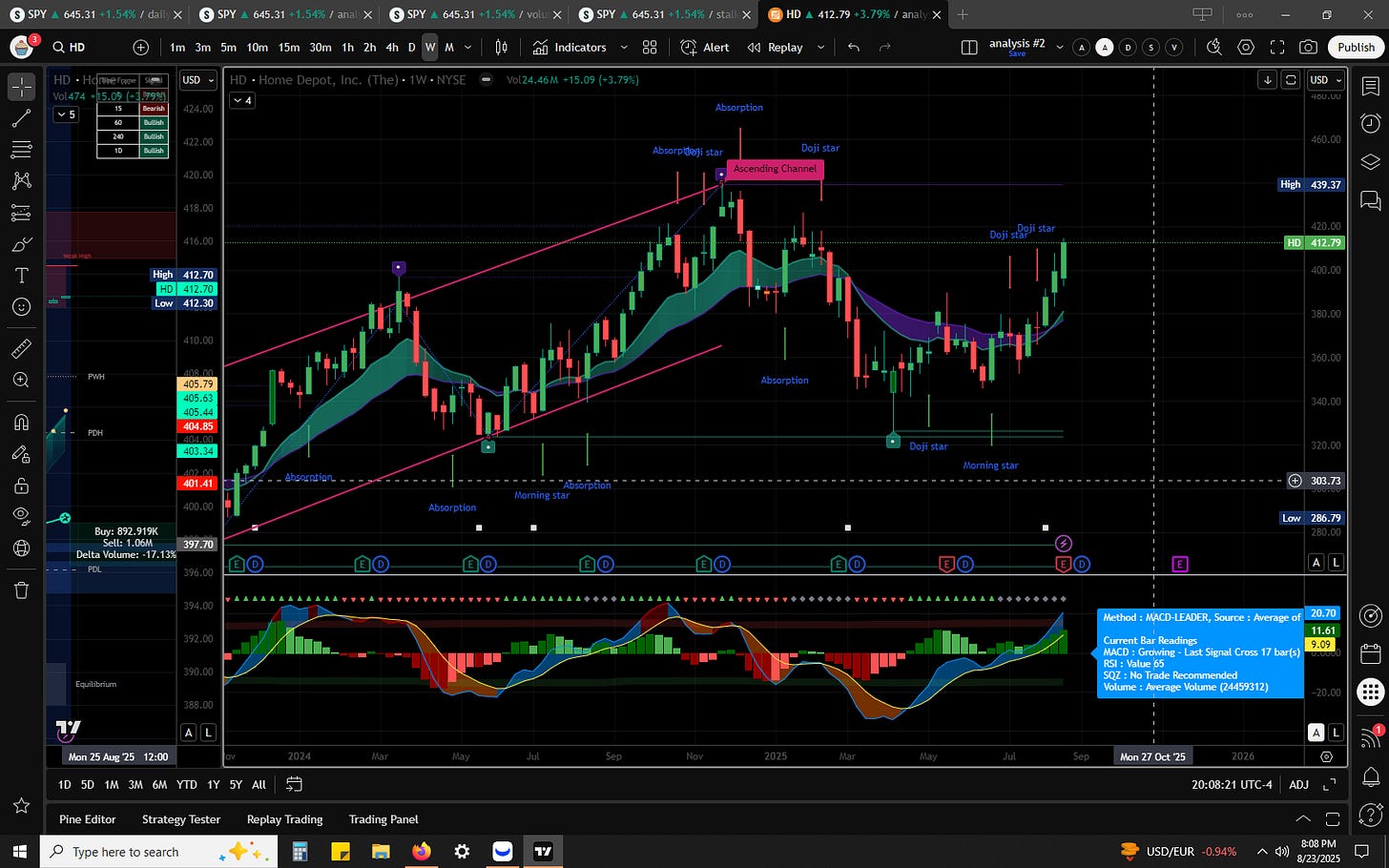Remove objects with the trash icon
The width and height of the screenshot is (1389, 868).
click(x=21, y=590)
